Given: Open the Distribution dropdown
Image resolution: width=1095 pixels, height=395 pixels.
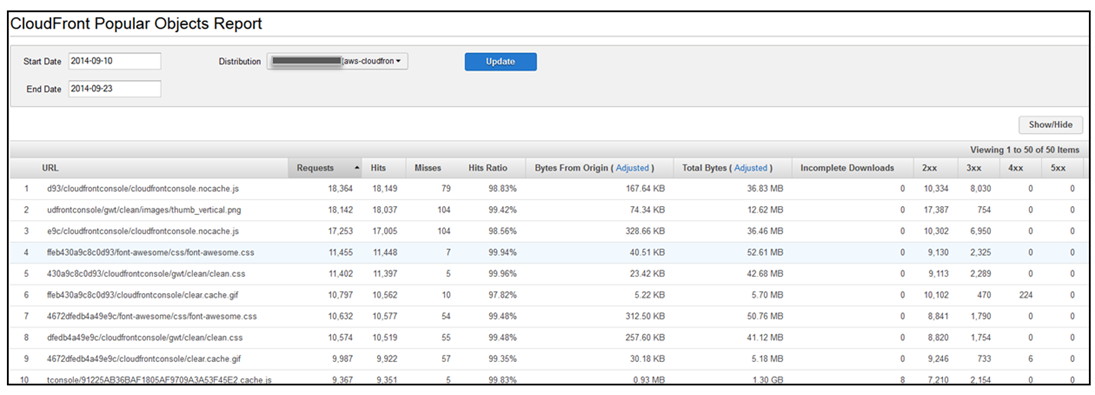Looking at the screenshot, I should [337, 61].
